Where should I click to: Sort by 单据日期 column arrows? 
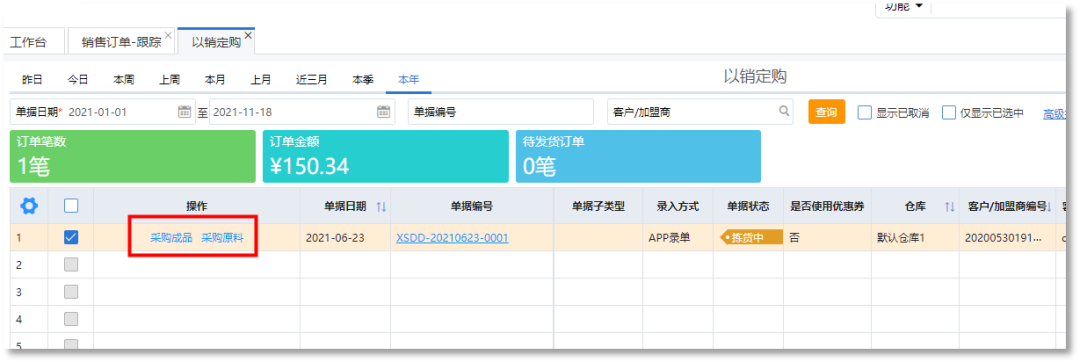coord(381,206)
